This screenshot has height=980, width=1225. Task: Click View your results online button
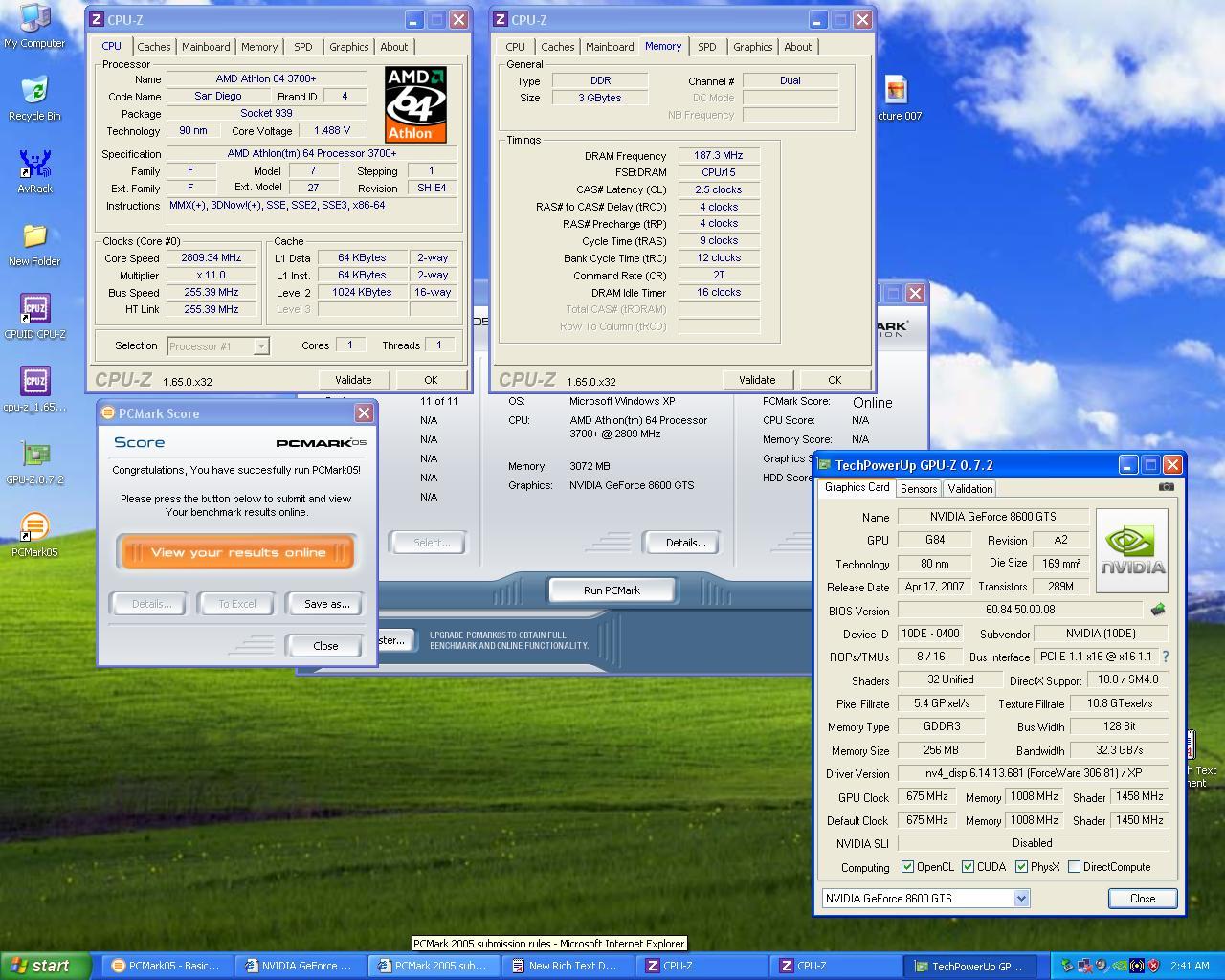click(237, 552)
